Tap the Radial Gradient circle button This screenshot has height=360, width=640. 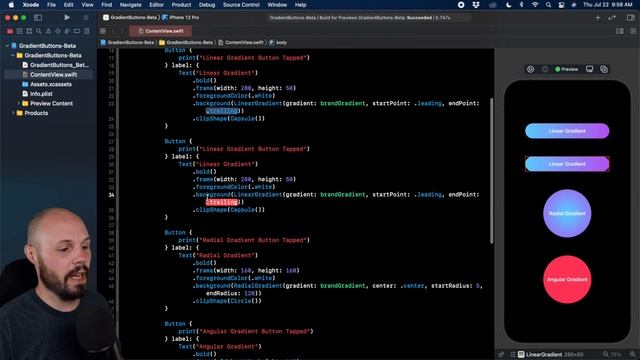pos(567,213)
